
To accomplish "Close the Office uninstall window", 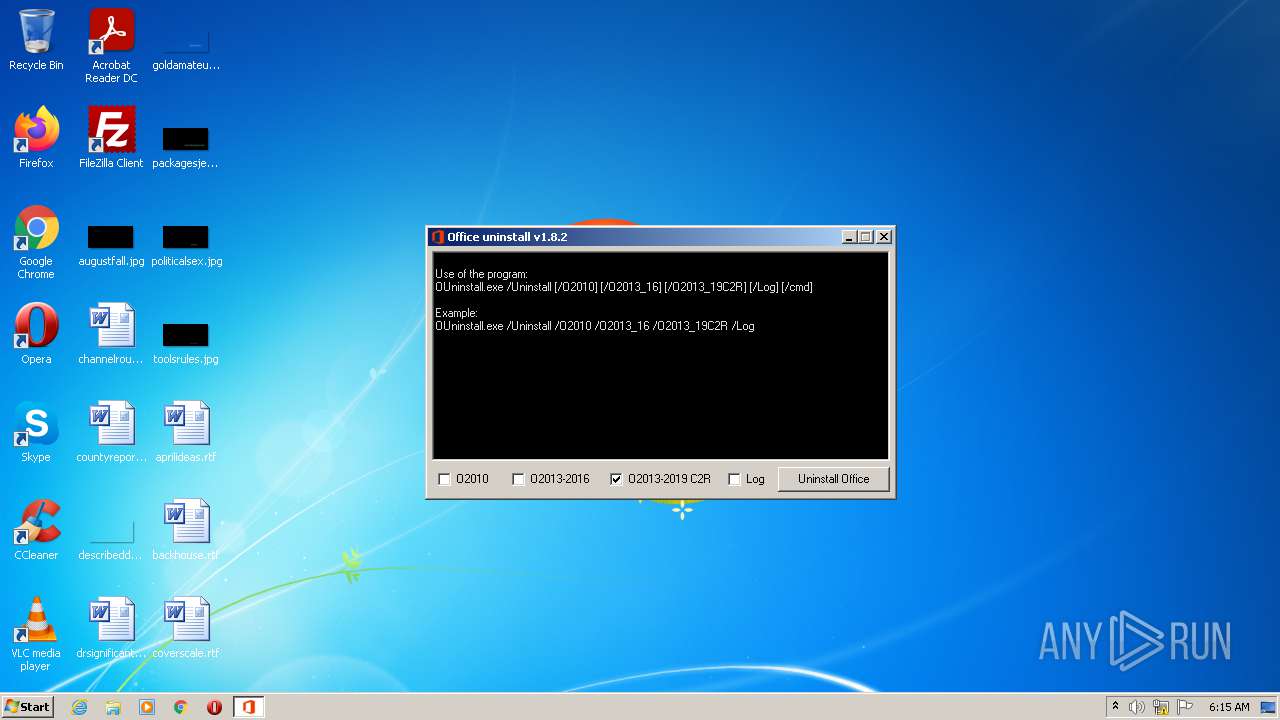I will pos(884,237).
